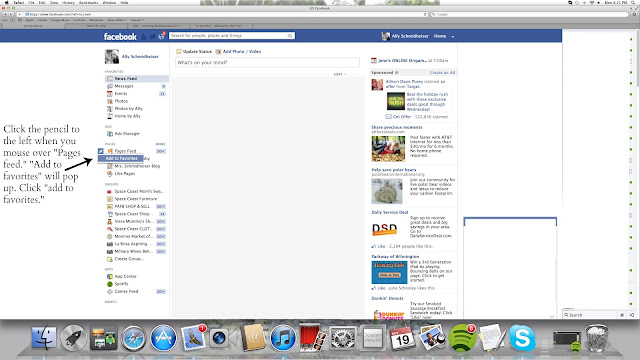
Task: Open messages icon in Facebook header
Action: tap(152, 37)
